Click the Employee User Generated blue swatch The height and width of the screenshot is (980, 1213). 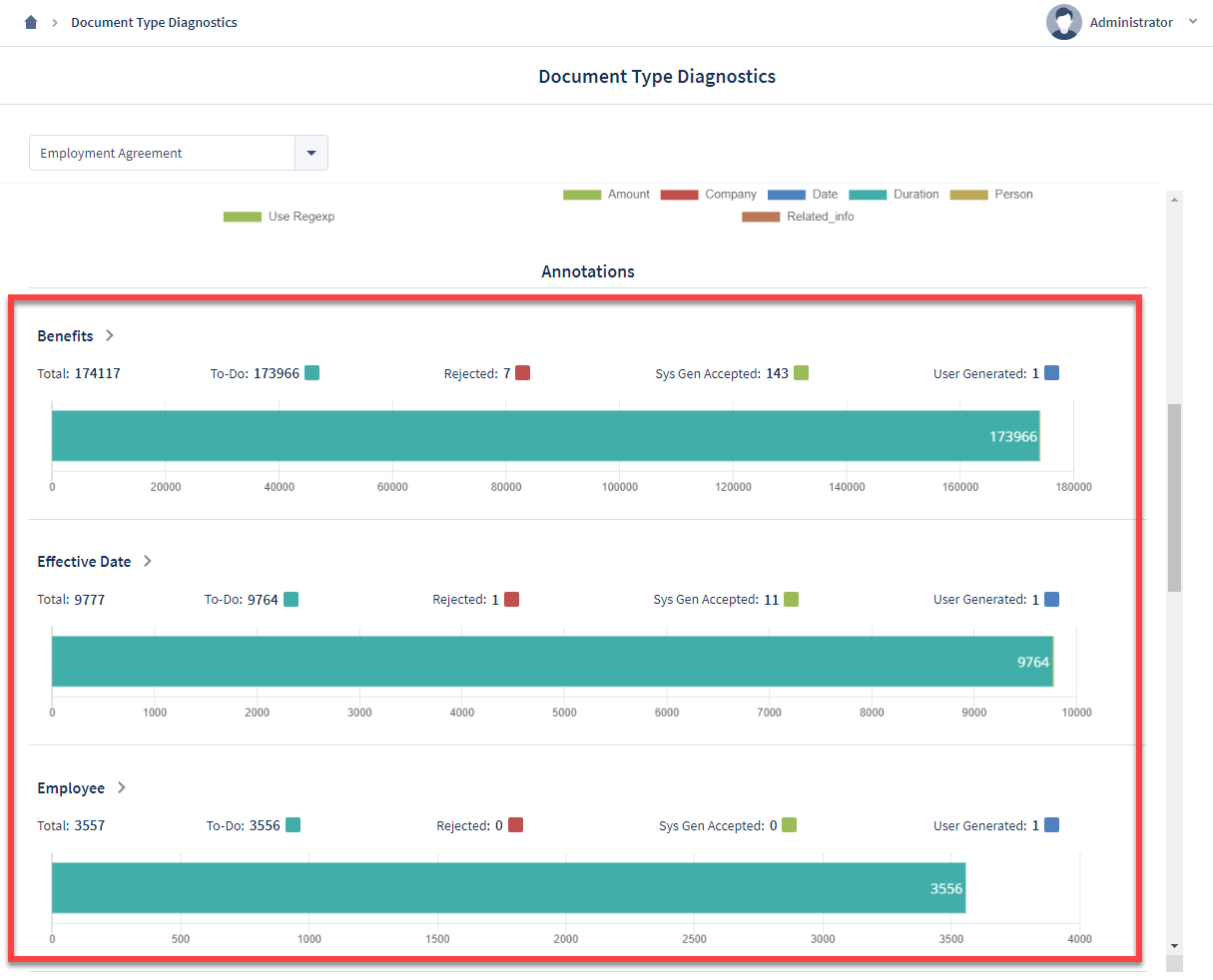pos(1051,825)
